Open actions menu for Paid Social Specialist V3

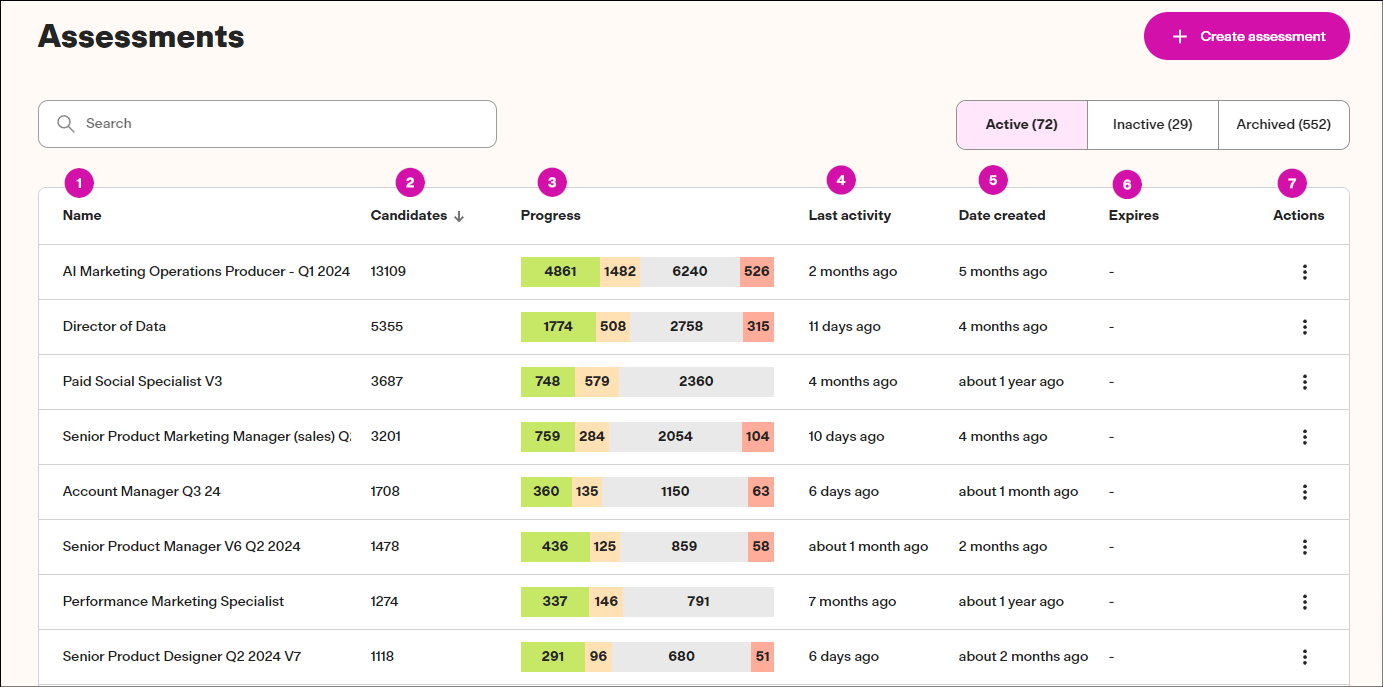[x=1305, y=381]
